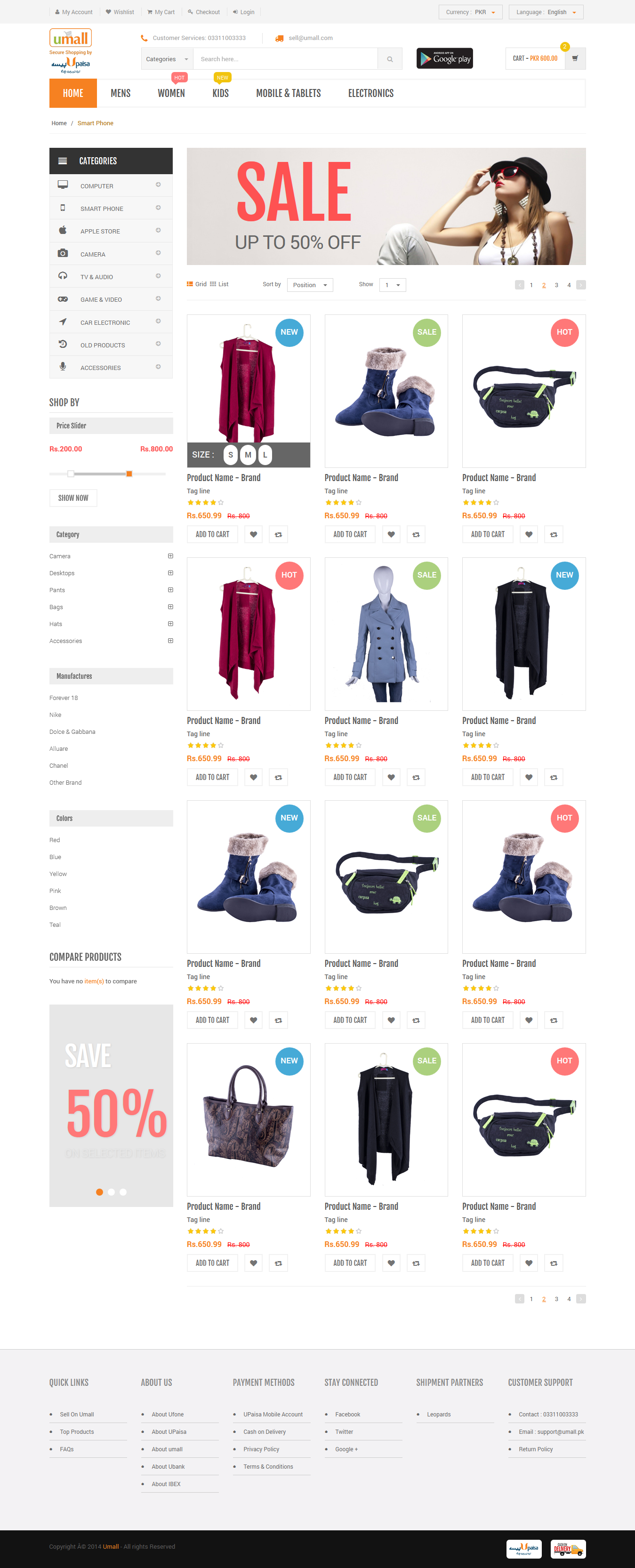The width and height of the screenshot is (635, 1568).
Task: Add first product to wishlist heart icon
Action: [254, 534]
